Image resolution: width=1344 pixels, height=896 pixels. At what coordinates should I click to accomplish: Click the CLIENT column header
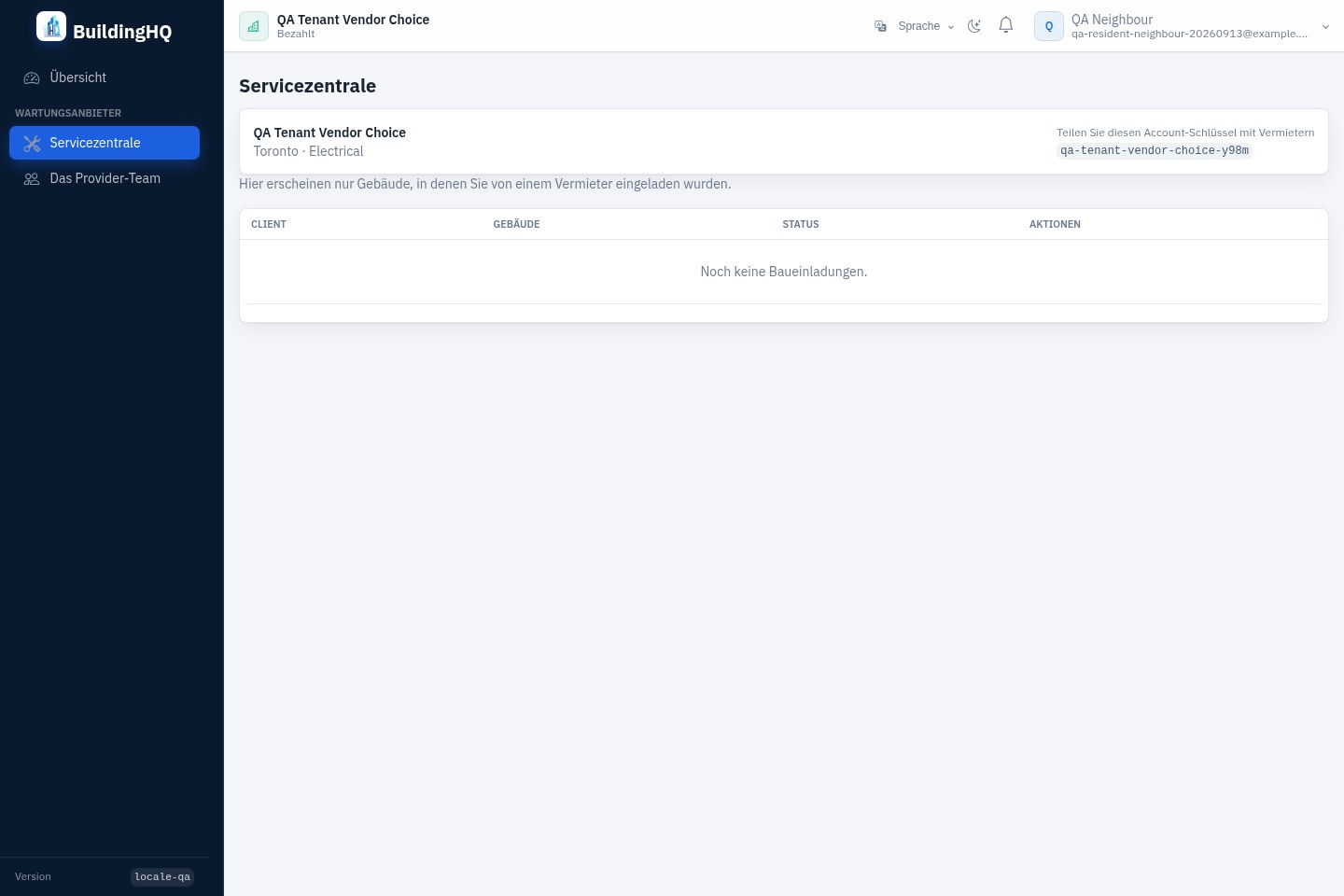(x=269, y=224)
